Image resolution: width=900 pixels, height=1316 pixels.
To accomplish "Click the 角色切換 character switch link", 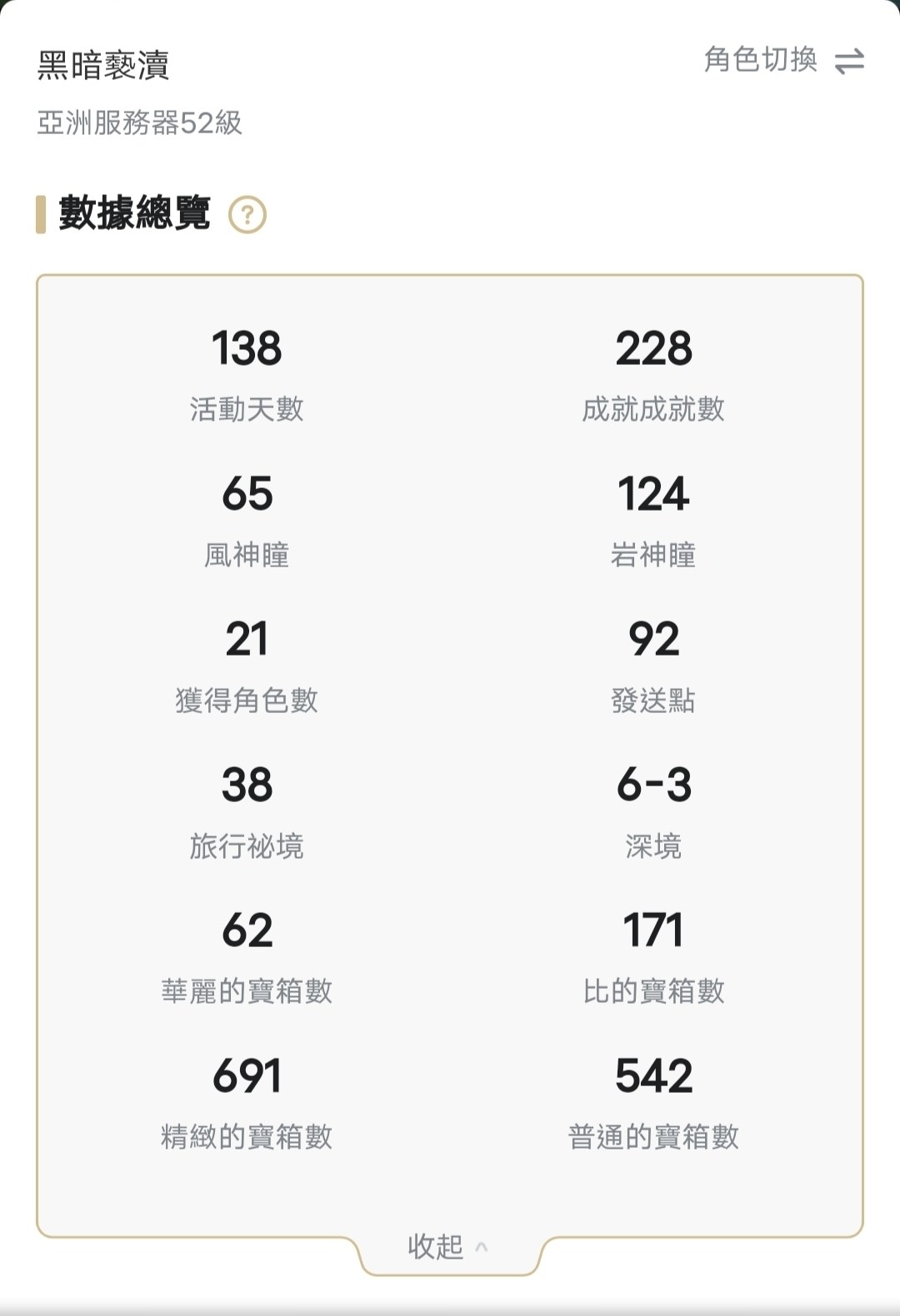I will point(760,60).
